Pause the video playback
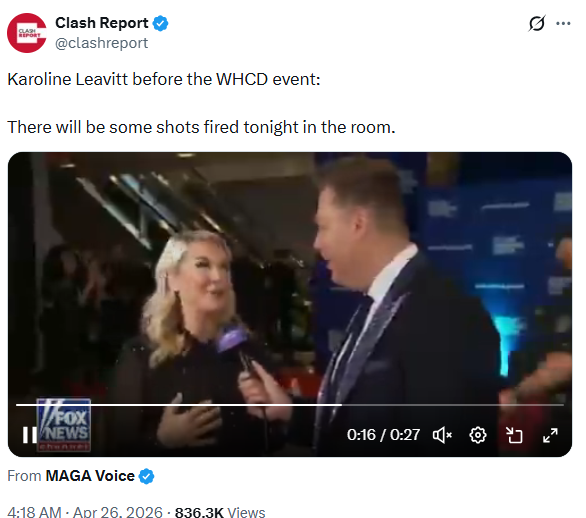 [29, 435]
